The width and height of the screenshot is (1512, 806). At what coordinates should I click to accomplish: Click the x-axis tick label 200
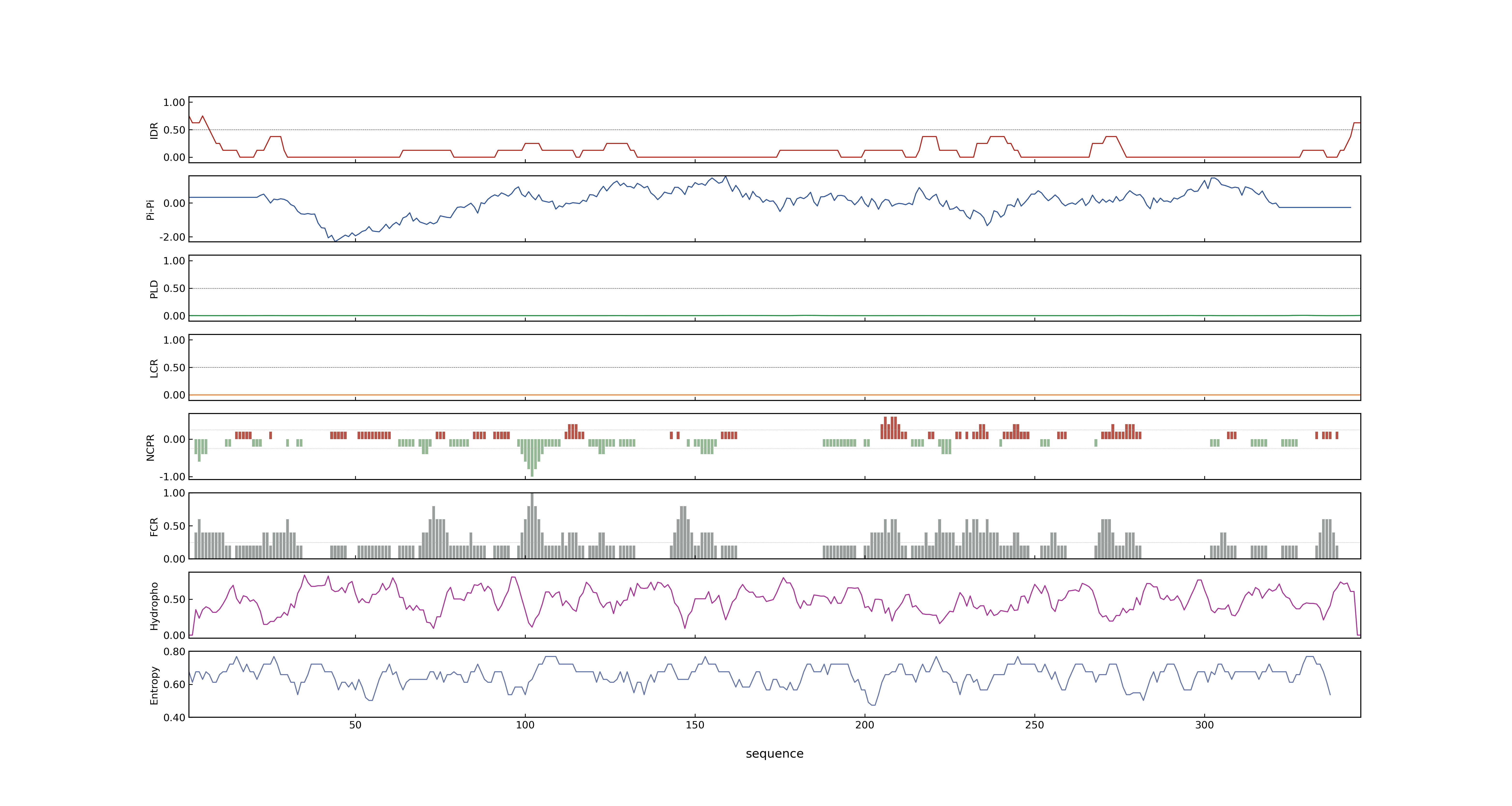pos(865,725)
